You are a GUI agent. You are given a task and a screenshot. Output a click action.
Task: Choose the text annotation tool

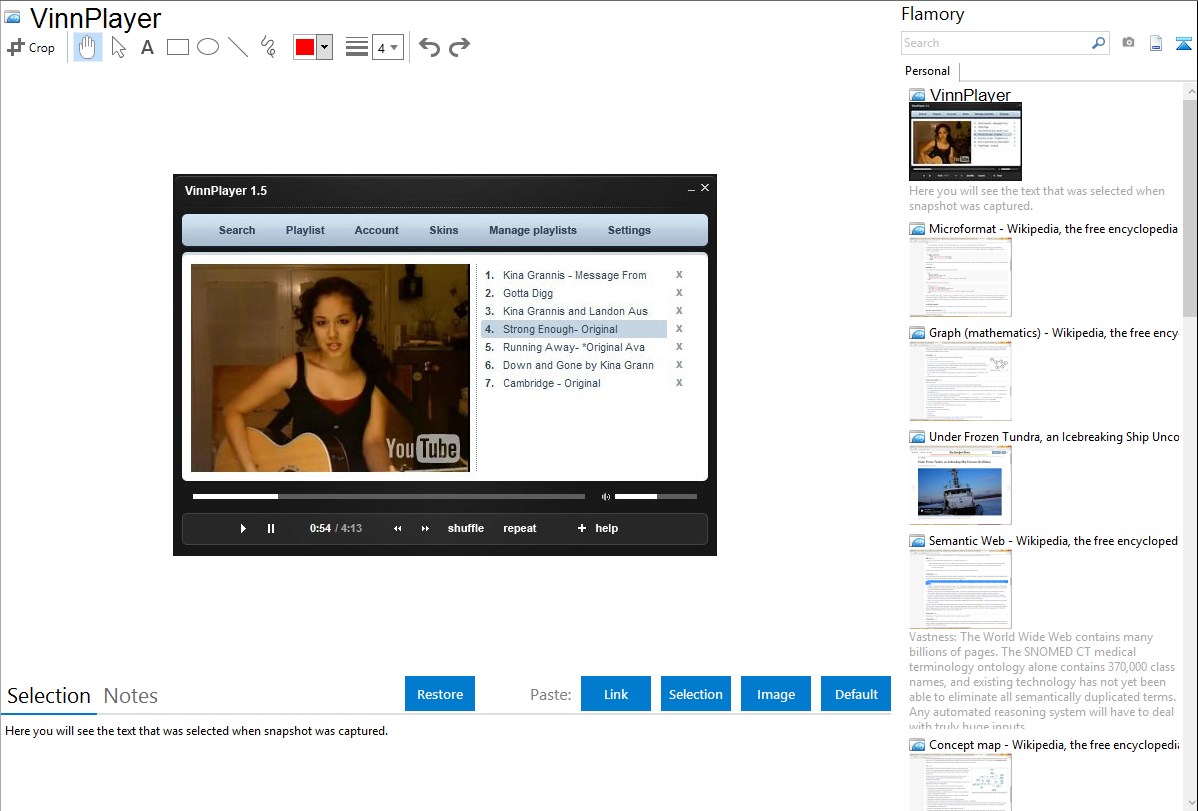click(x=147, y=47)
